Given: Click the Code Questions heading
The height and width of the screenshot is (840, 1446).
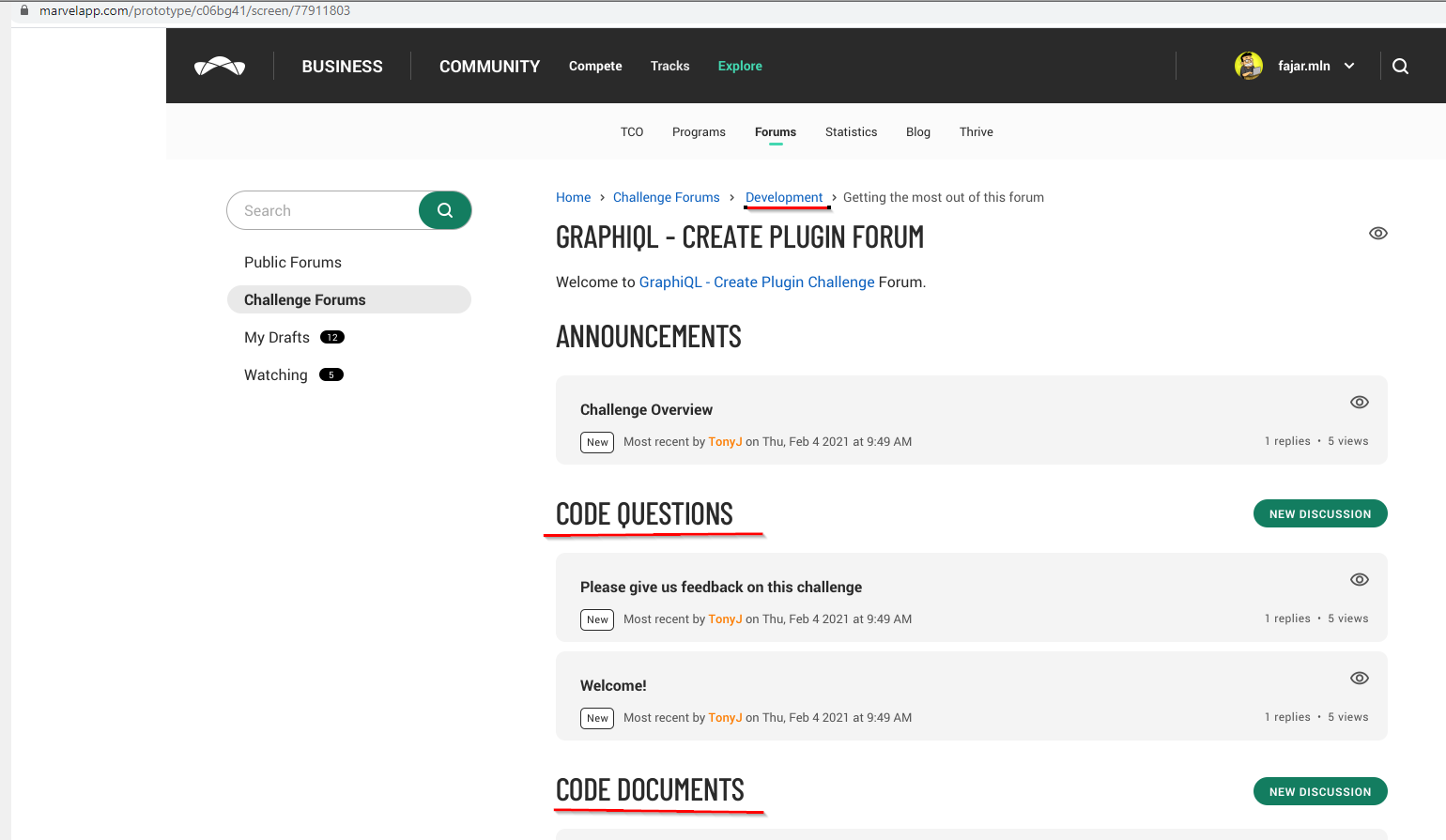Looking at the screenshot, I should (644, 514).
